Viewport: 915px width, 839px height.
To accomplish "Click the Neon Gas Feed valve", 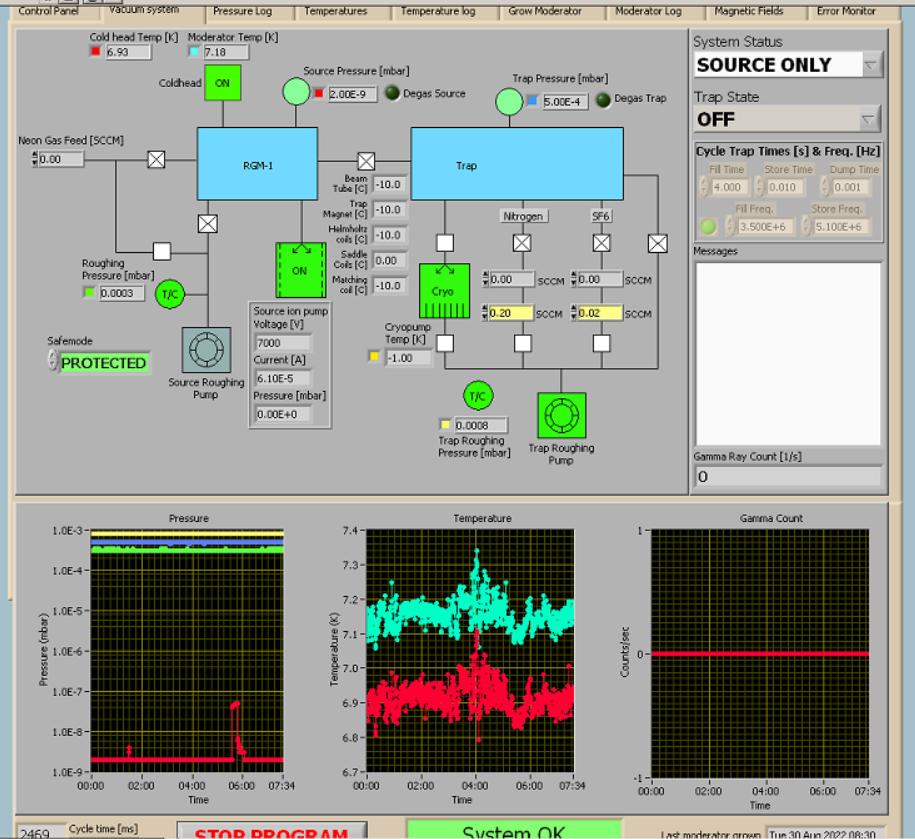I will click(x=156, y=159).
